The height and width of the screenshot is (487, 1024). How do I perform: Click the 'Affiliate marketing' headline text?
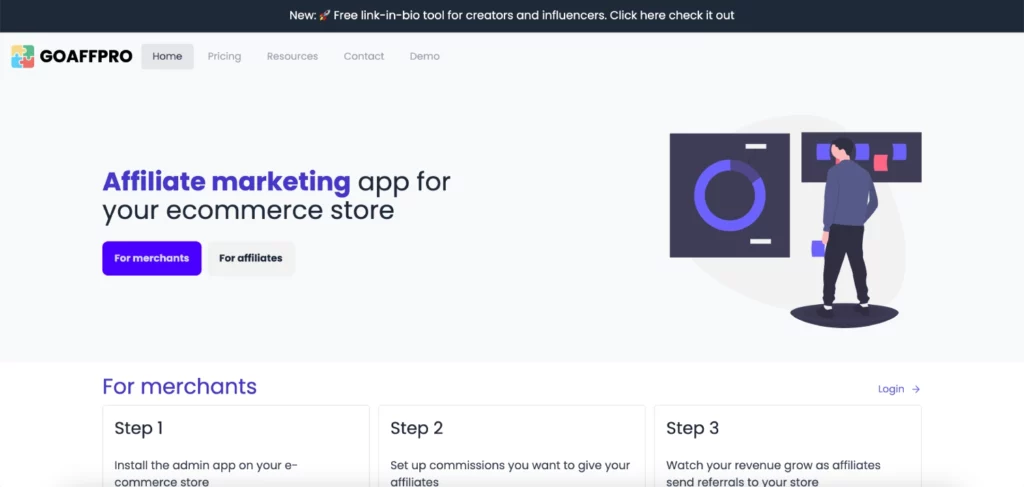[226, 181]
